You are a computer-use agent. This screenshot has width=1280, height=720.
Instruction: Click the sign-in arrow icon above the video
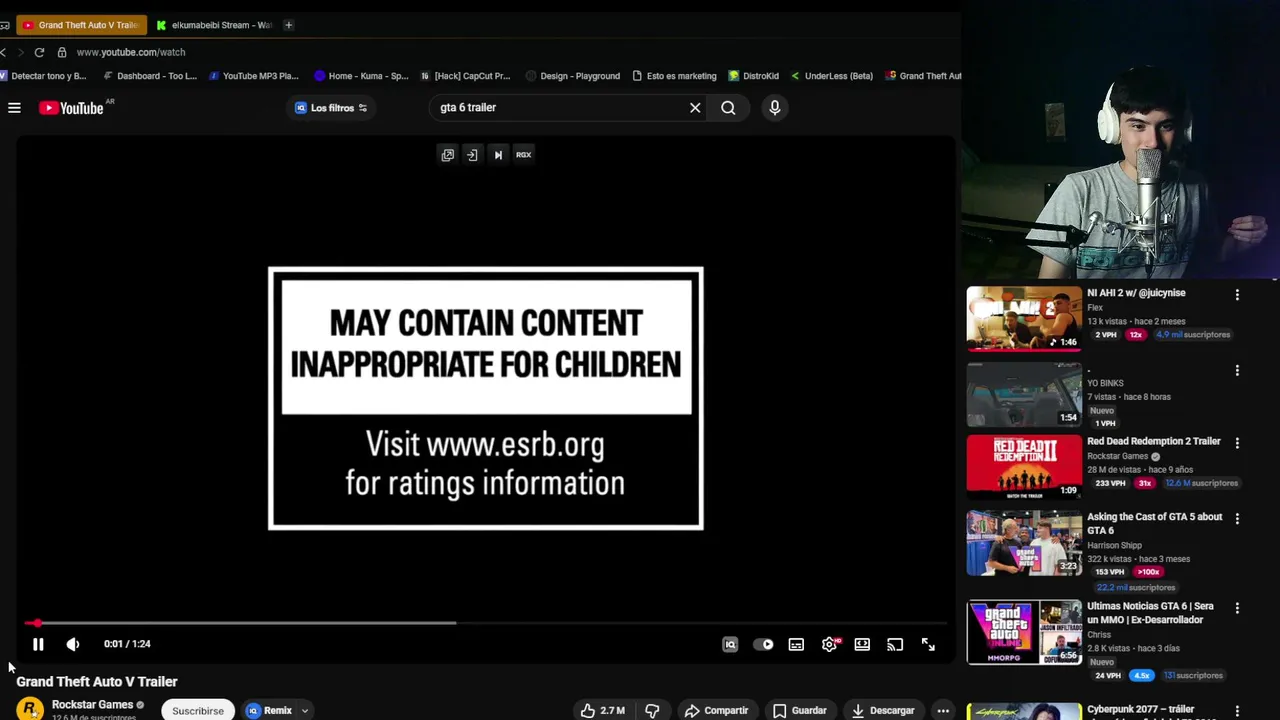click(472, 155)
